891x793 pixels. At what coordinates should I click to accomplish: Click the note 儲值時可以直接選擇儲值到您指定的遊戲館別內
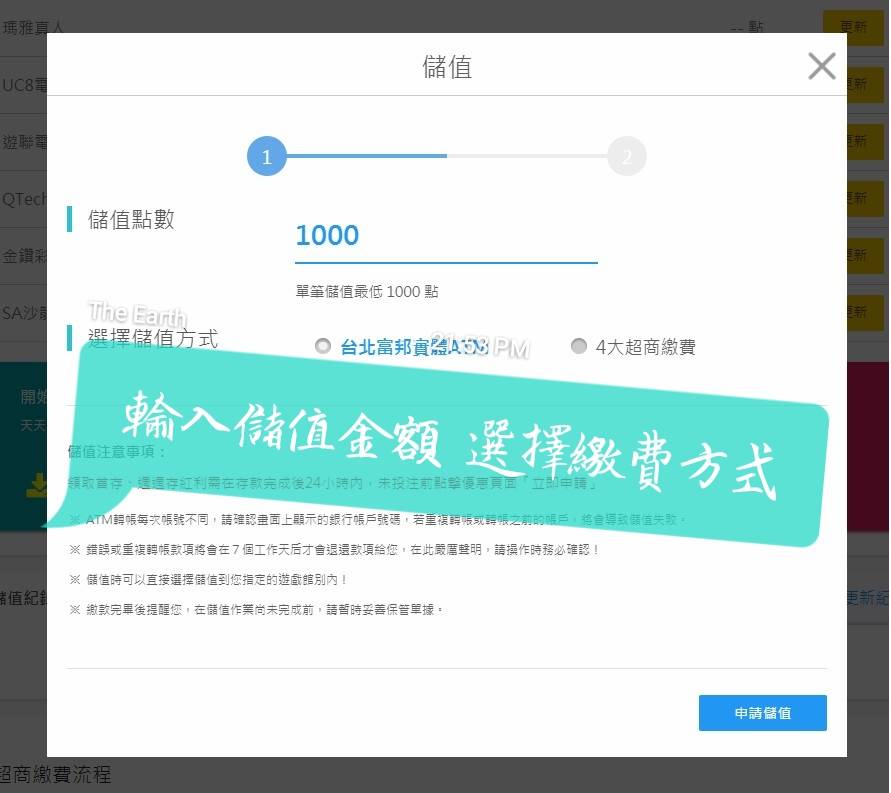click(x=209, y=579)
